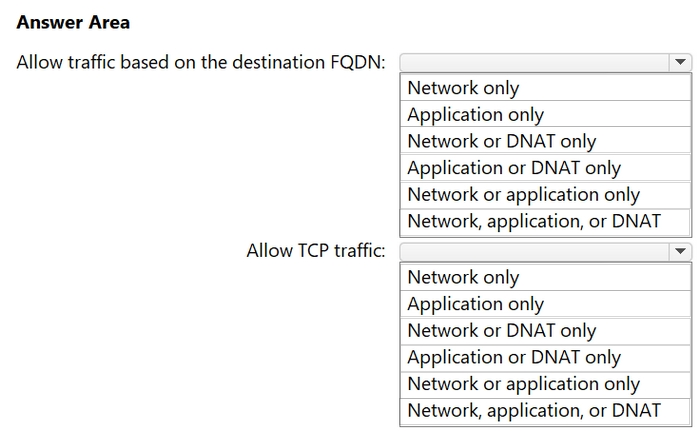Choose 'Network or DNAT only' for TCP traffic
This screenshot has width=700, height=431.
(546, 331)
